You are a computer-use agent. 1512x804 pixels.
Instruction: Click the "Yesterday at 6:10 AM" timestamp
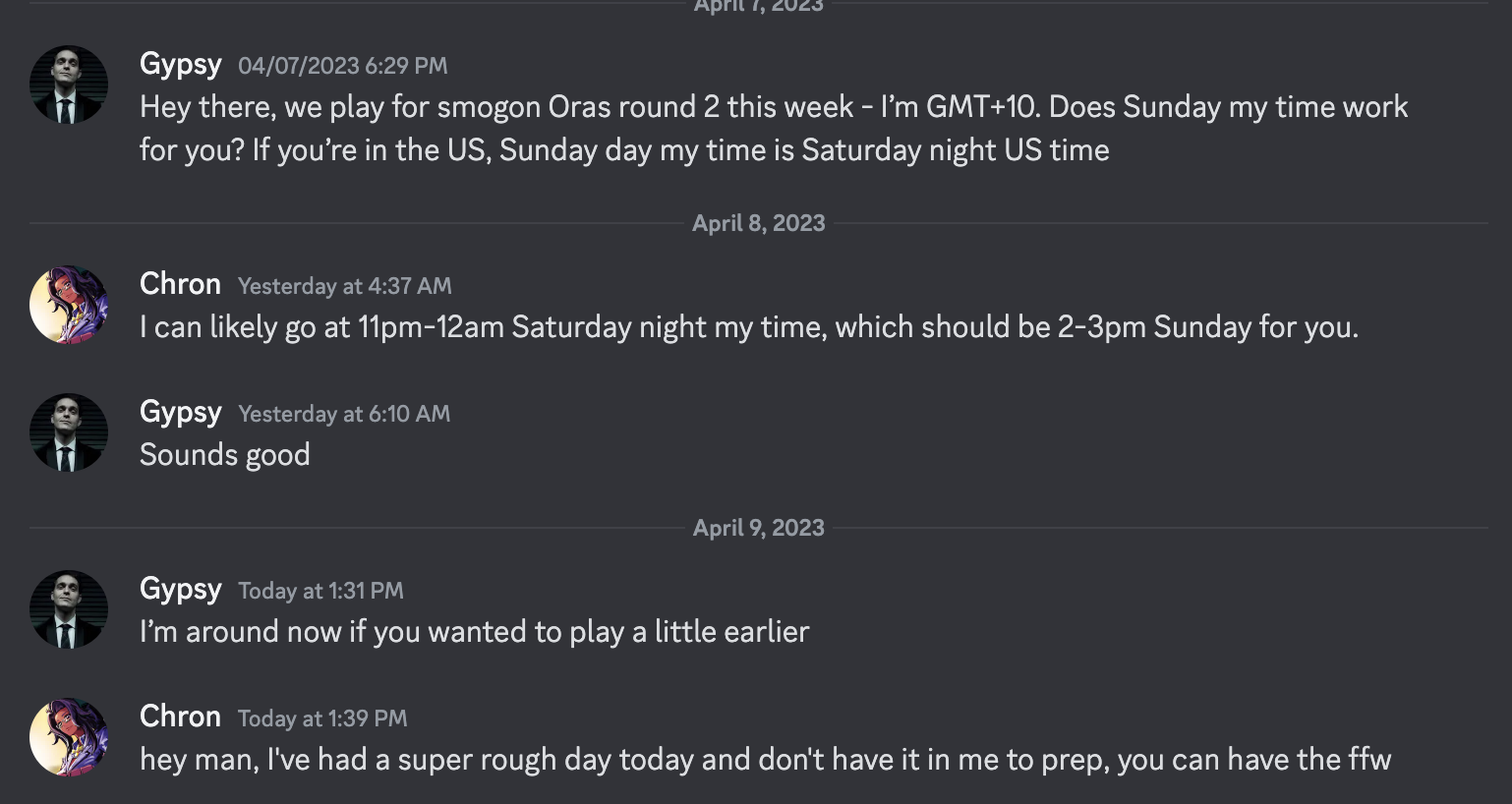(344, 414)
